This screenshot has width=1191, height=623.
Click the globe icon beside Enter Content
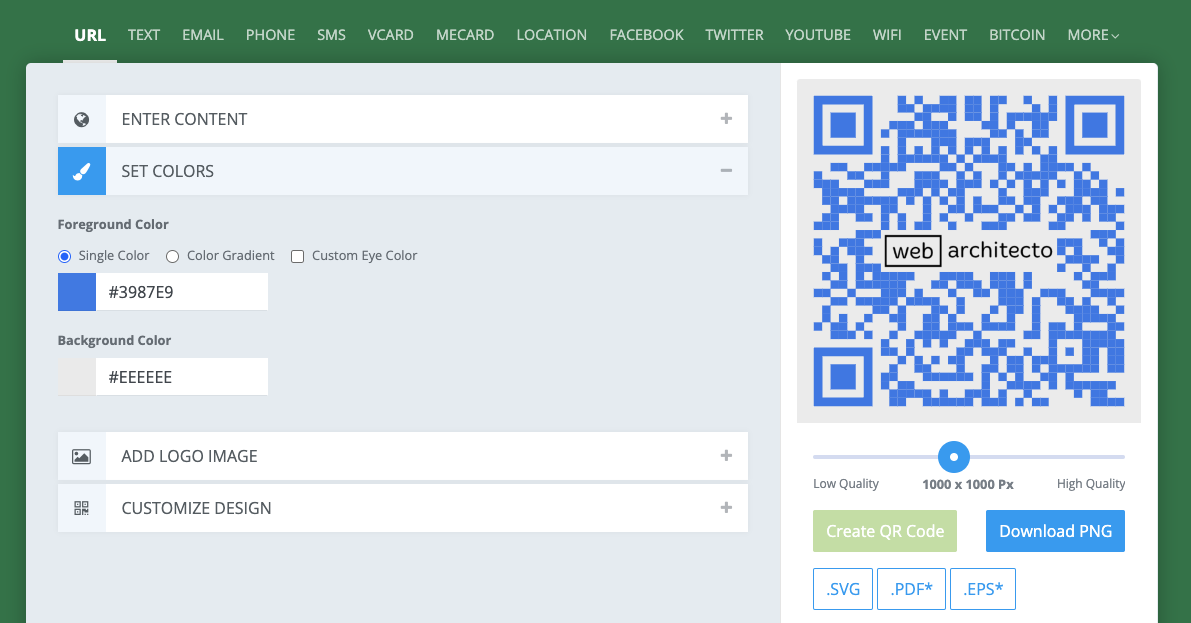tap(82, 119)
